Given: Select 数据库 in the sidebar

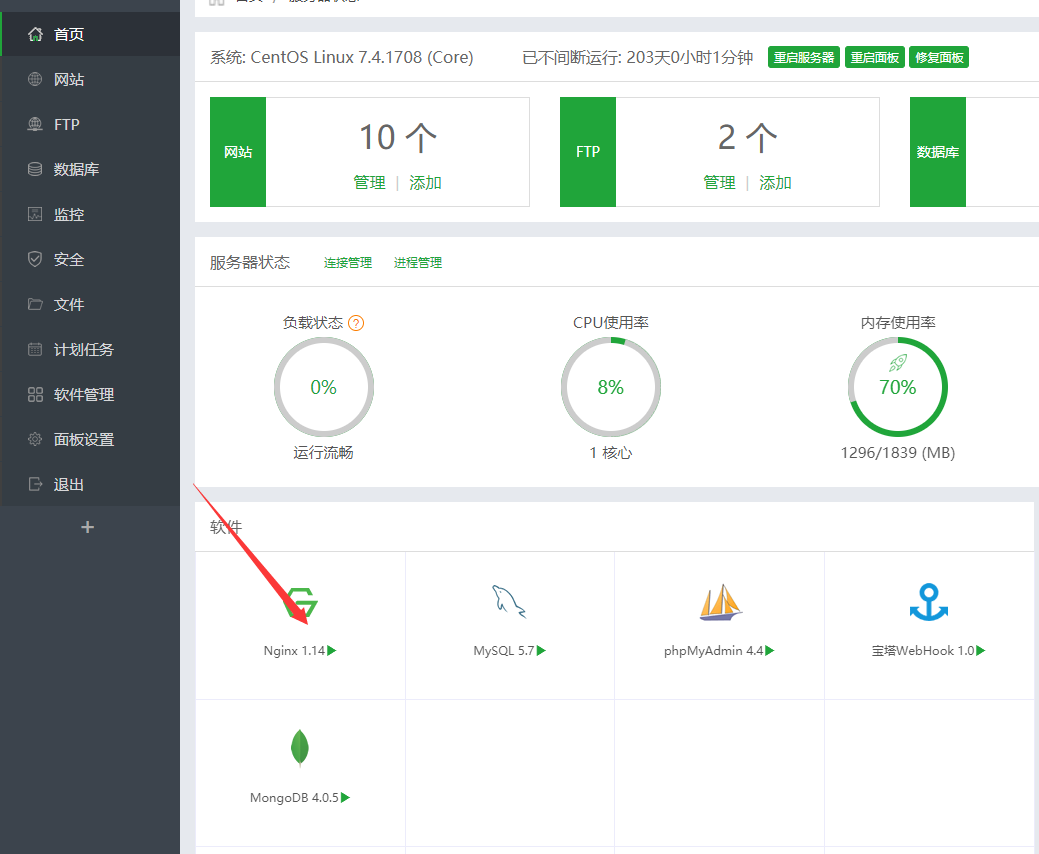Looking at the screenshot, I should [x=90, y=170].
